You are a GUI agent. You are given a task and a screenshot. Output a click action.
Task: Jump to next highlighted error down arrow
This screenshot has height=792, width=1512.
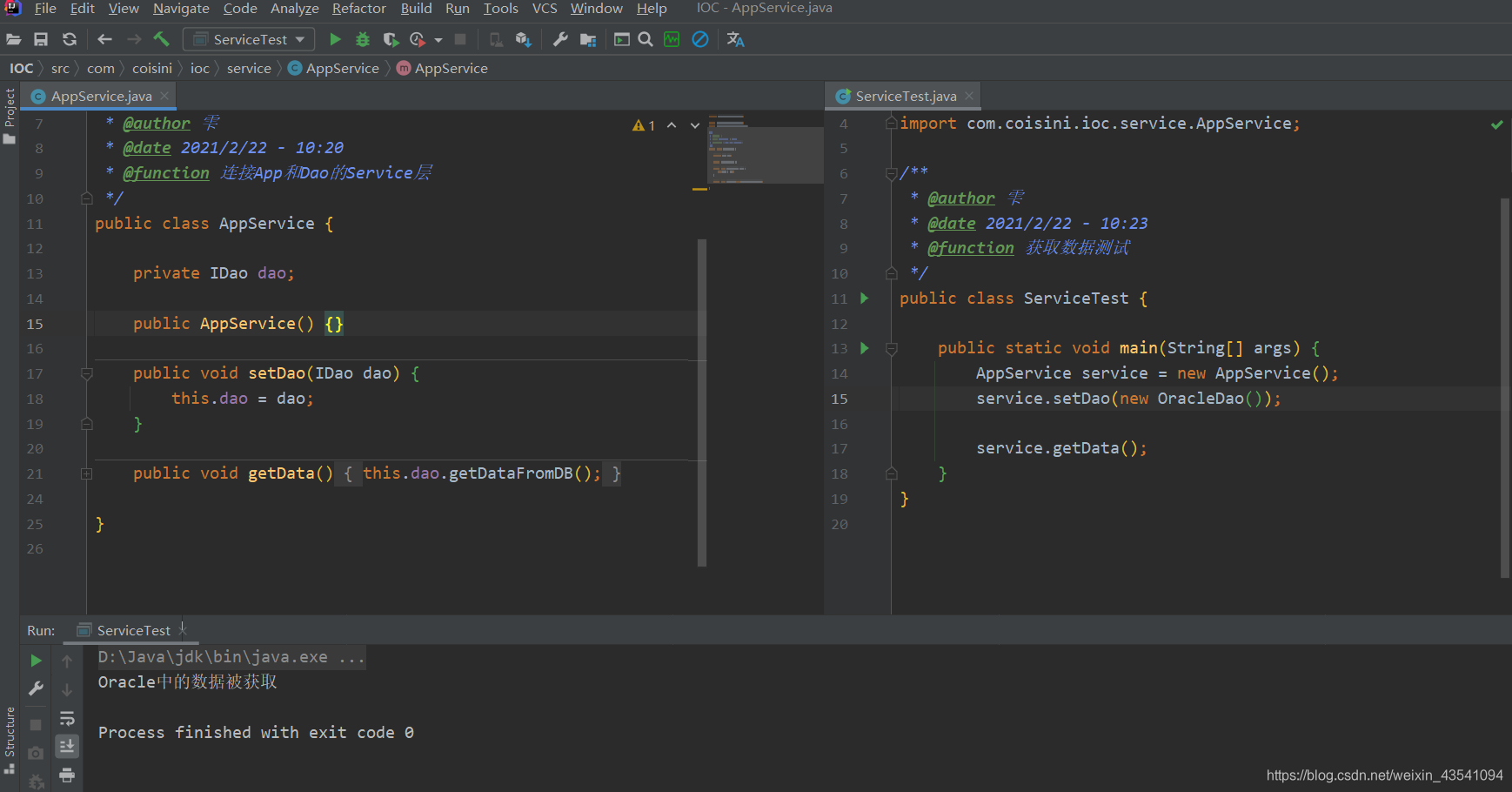(695, 125)
